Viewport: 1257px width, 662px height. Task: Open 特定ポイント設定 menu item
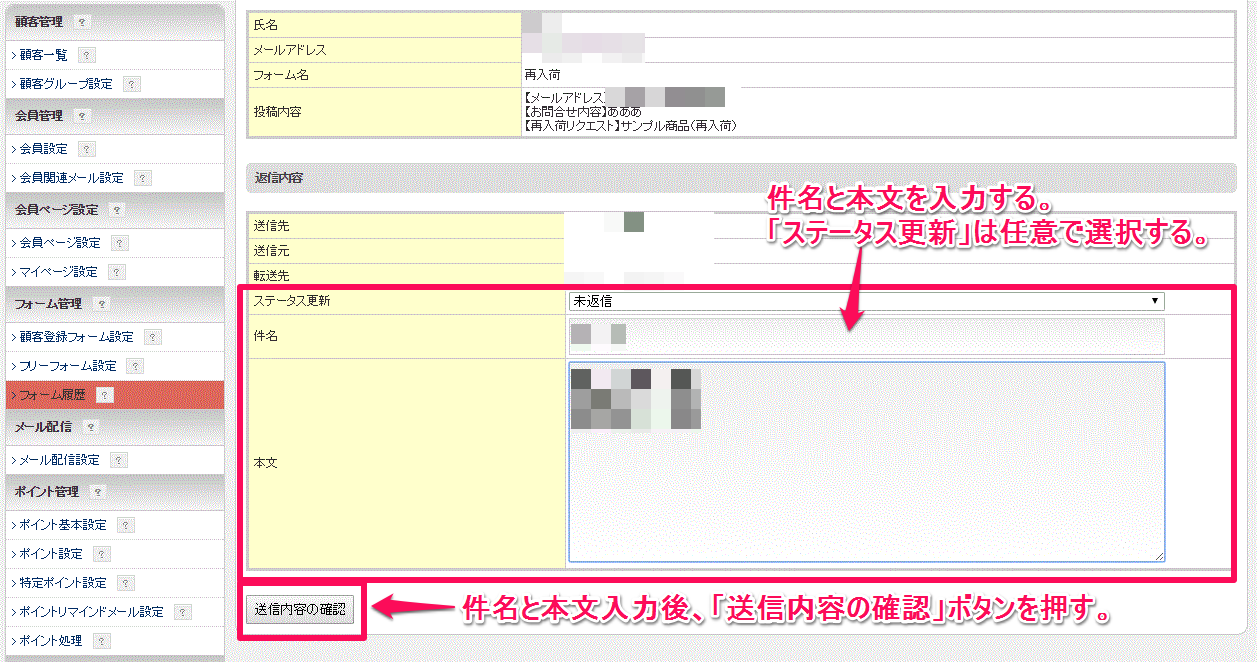(62, 583)
